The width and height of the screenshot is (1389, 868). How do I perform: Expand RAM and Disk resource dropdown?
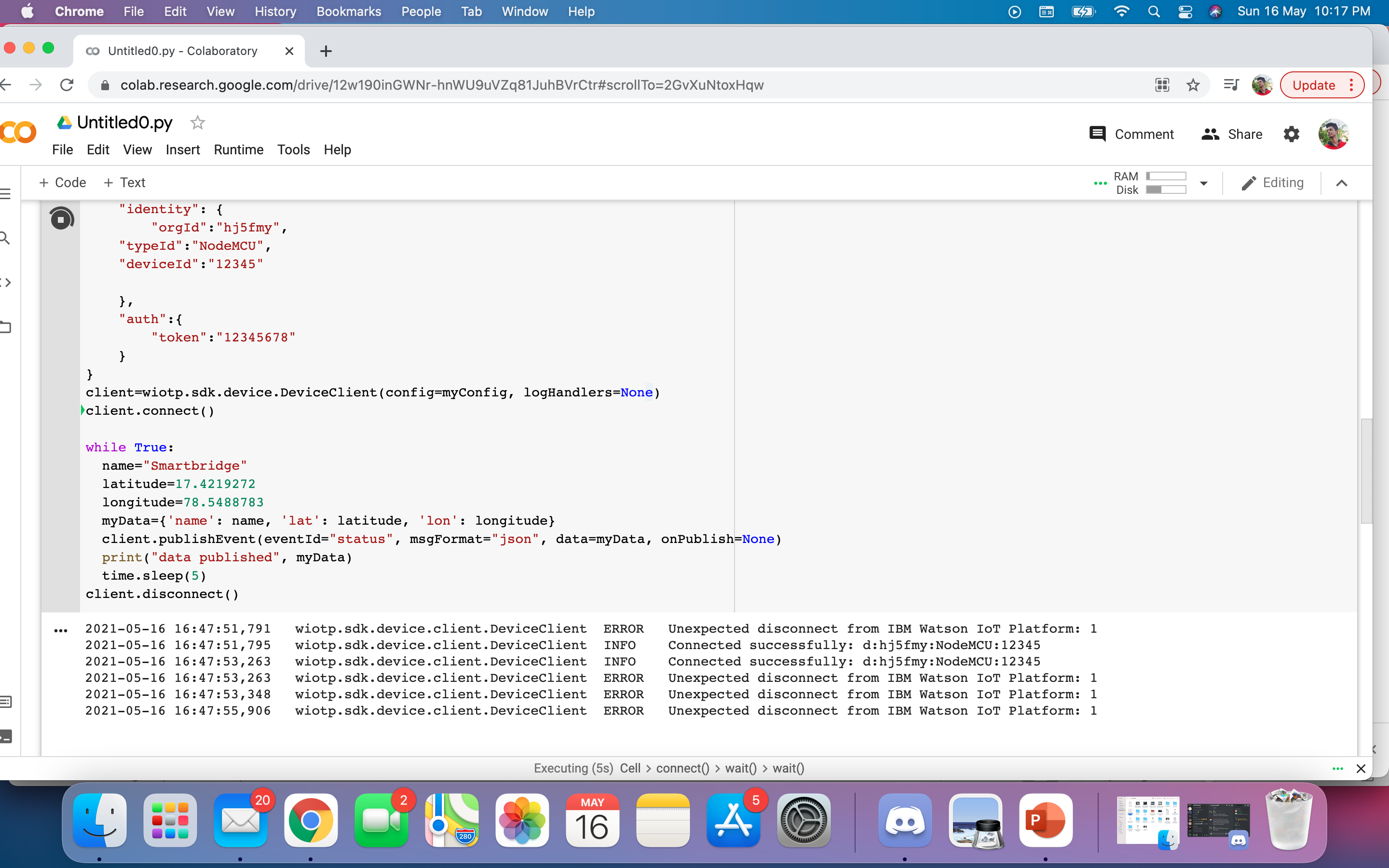pyautogui.click(x=1204, y=183)
